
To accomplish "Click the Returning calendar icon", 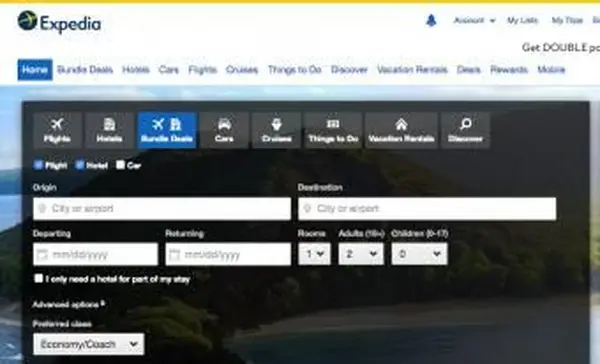I will [x=174, y=254].
